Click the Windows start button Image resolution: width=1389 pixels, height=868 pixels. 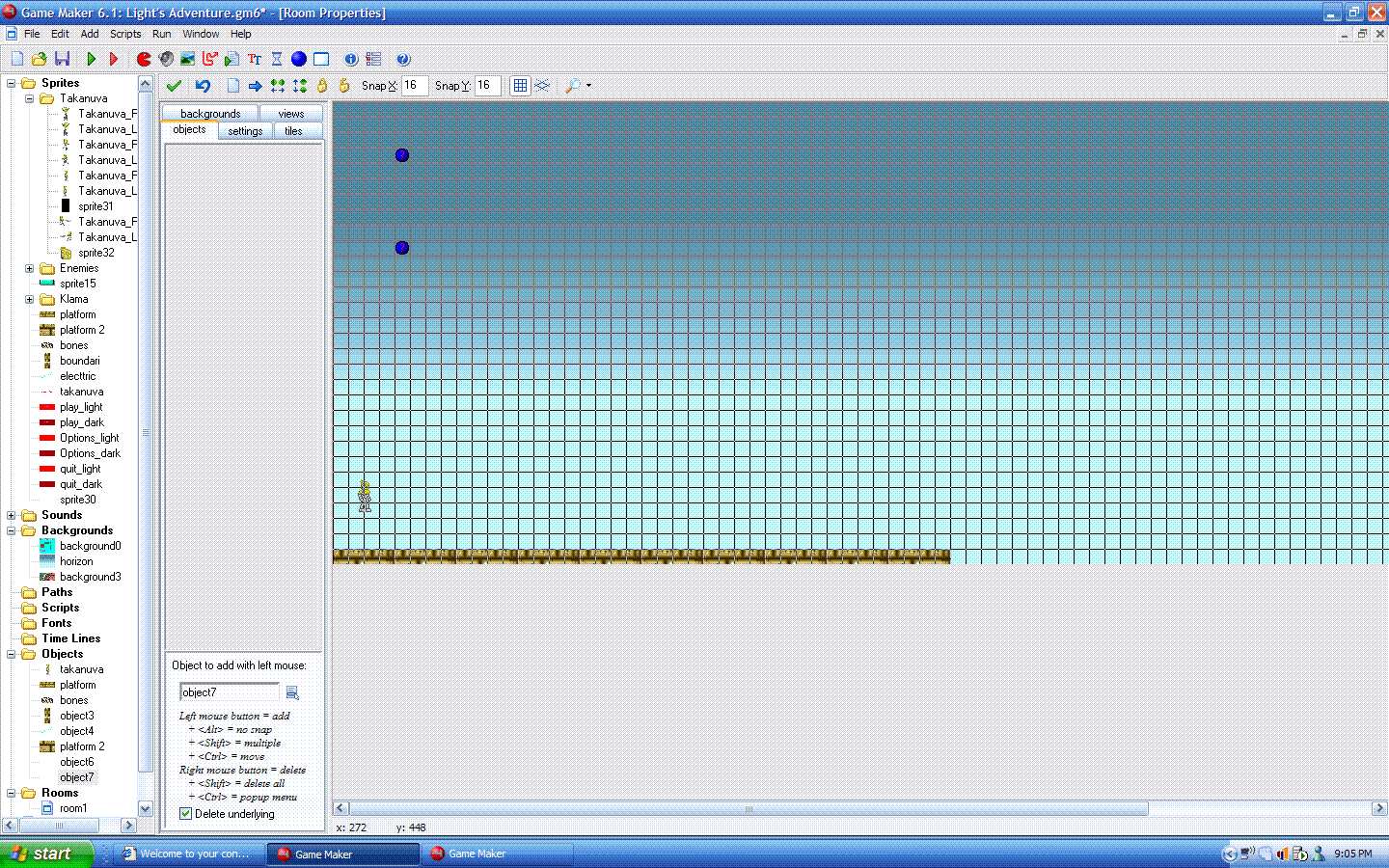point(46,854)
